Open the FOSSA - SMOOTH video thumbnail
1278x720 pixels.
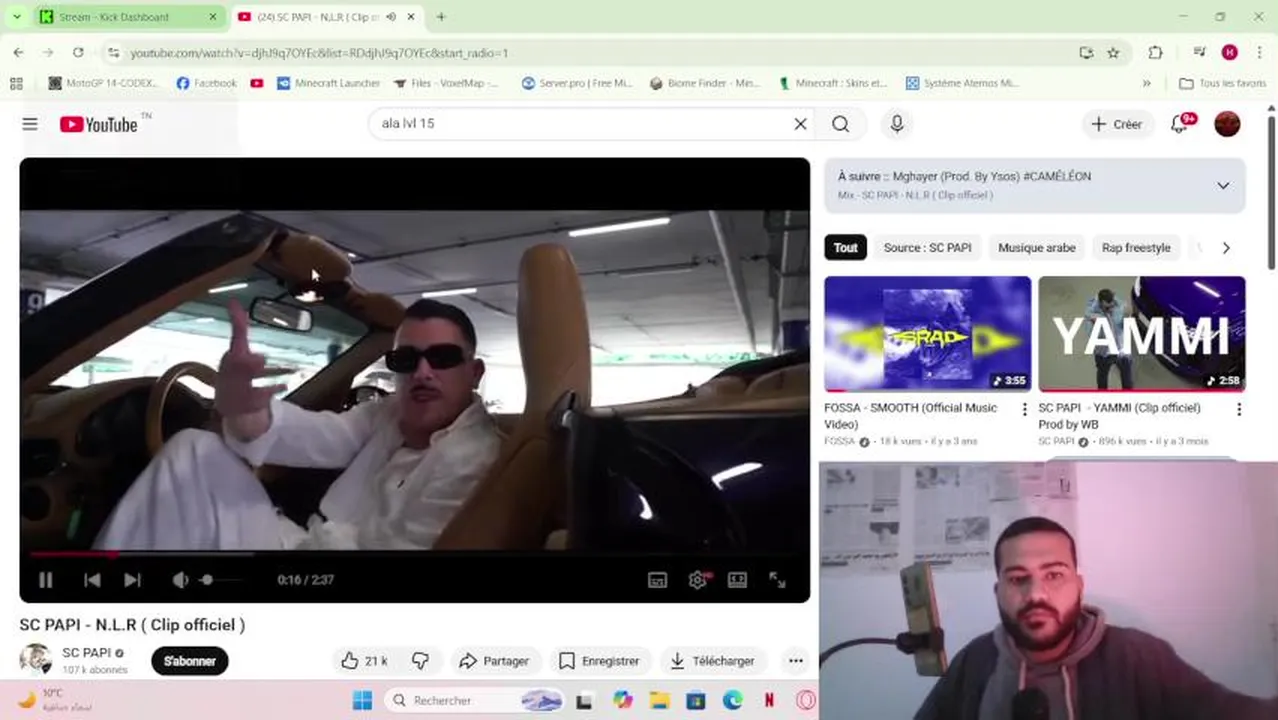point(927,334)
